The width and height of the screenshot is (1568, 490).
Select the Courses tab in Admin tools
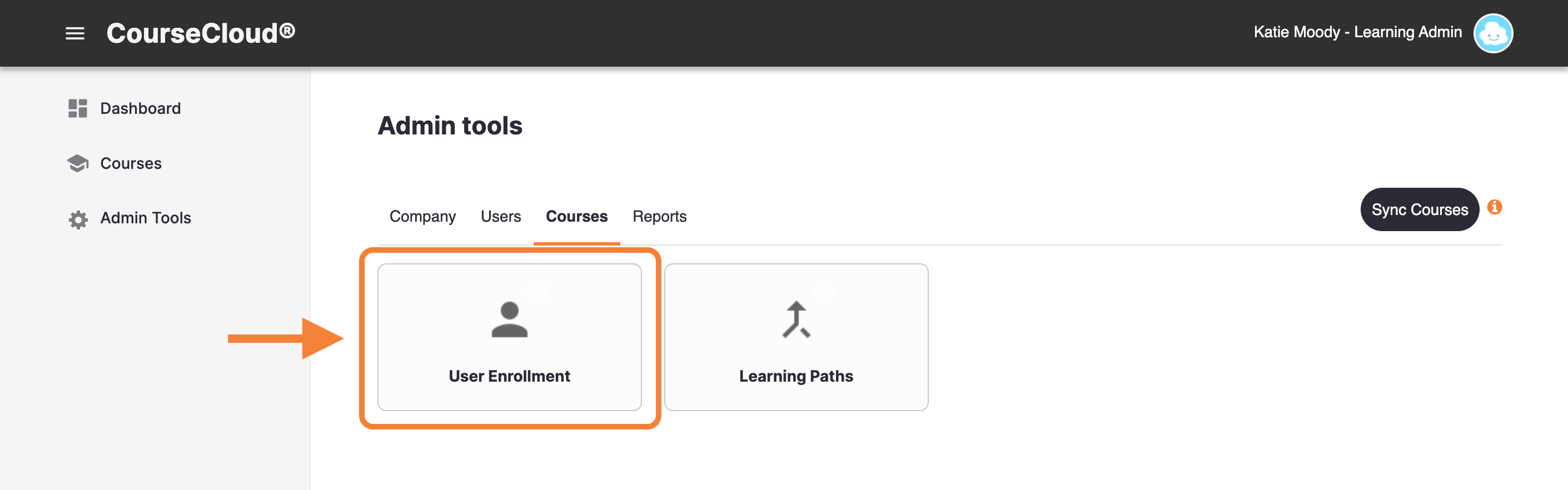(x=576, y=217)
